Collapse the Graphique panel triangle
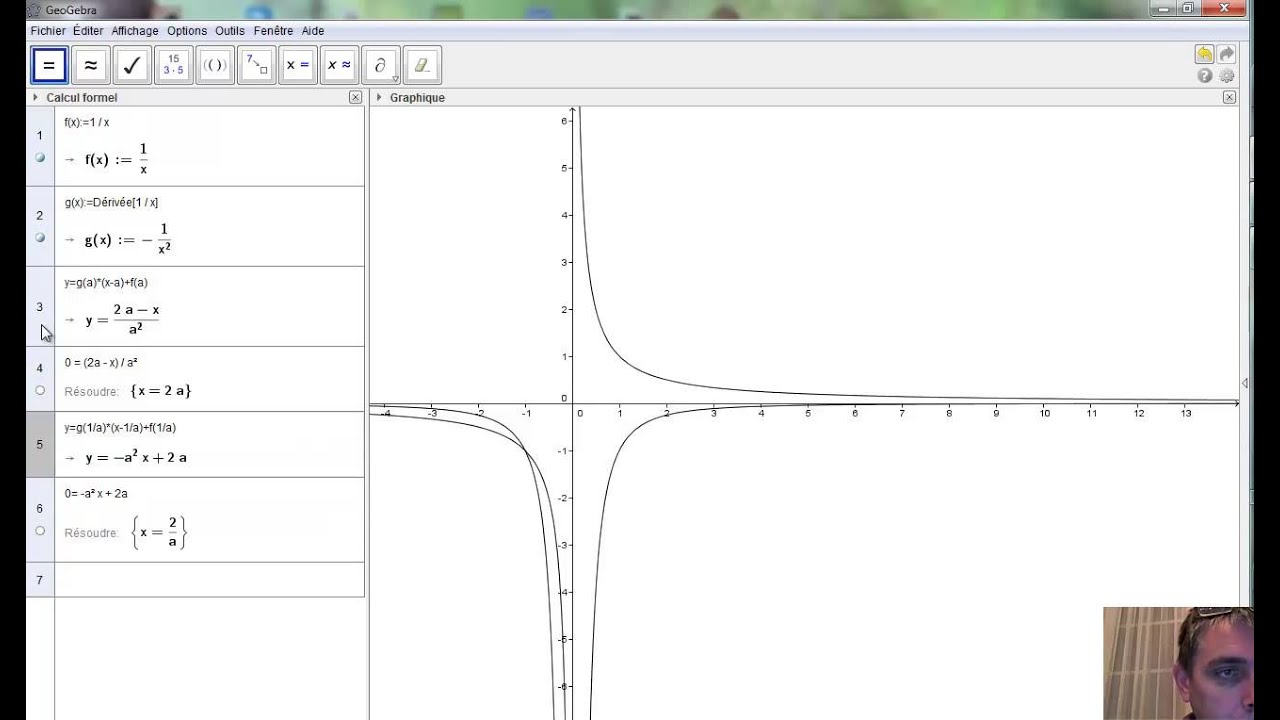This screenshot has height=720, width=1280. (379, 97)
